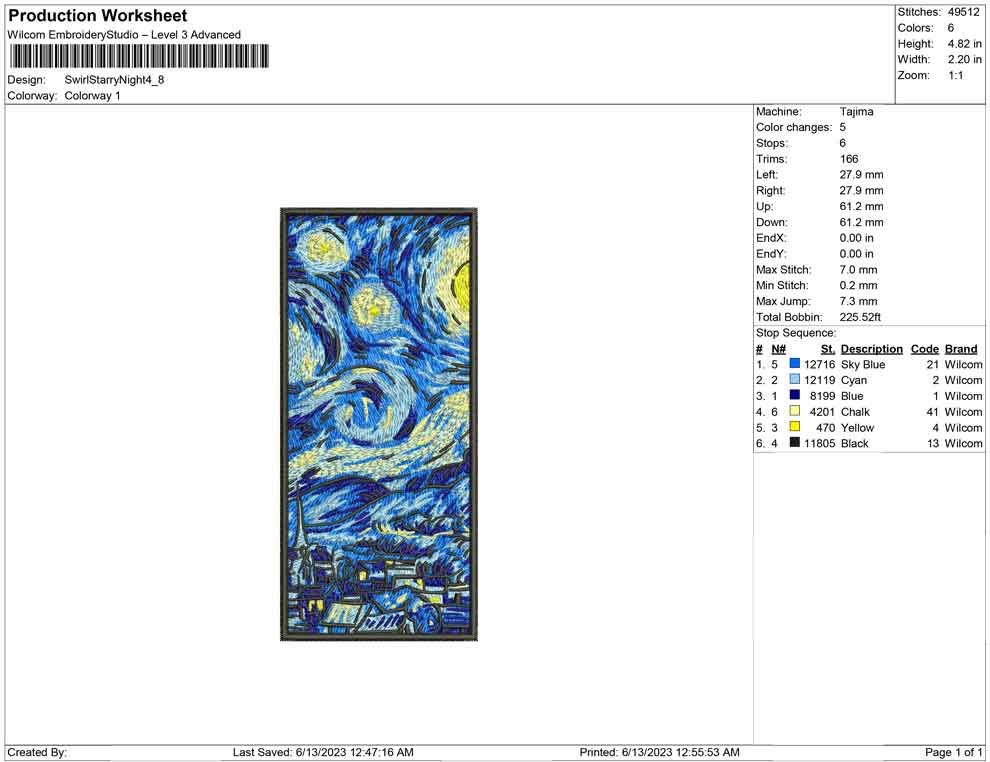This screenshot has height=762, width=990.
Task: Click the Max Stitch value 7.0 mm
Action: pyautogui.click(x=858, y=270)
